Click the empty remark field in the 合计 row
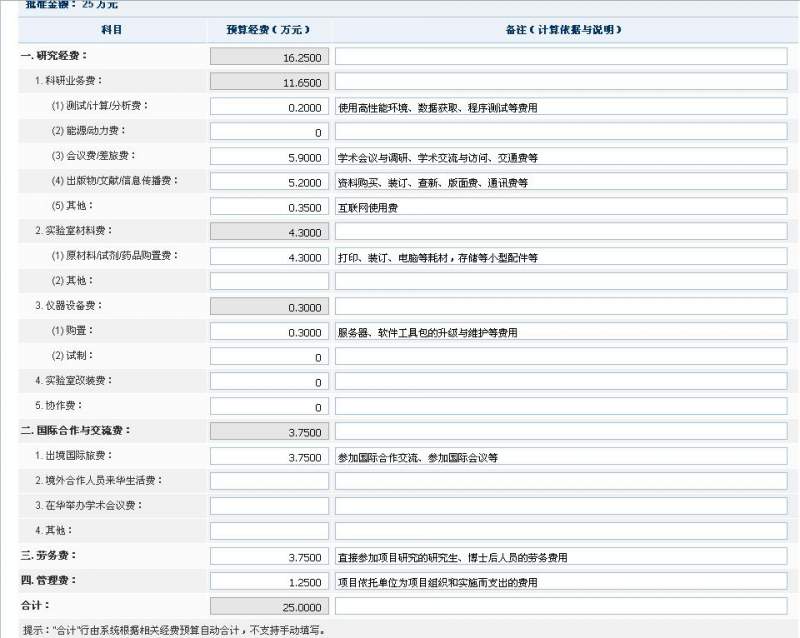Viewport: 800px width, 638px height. pyautogui.click(x=561, y=607)
